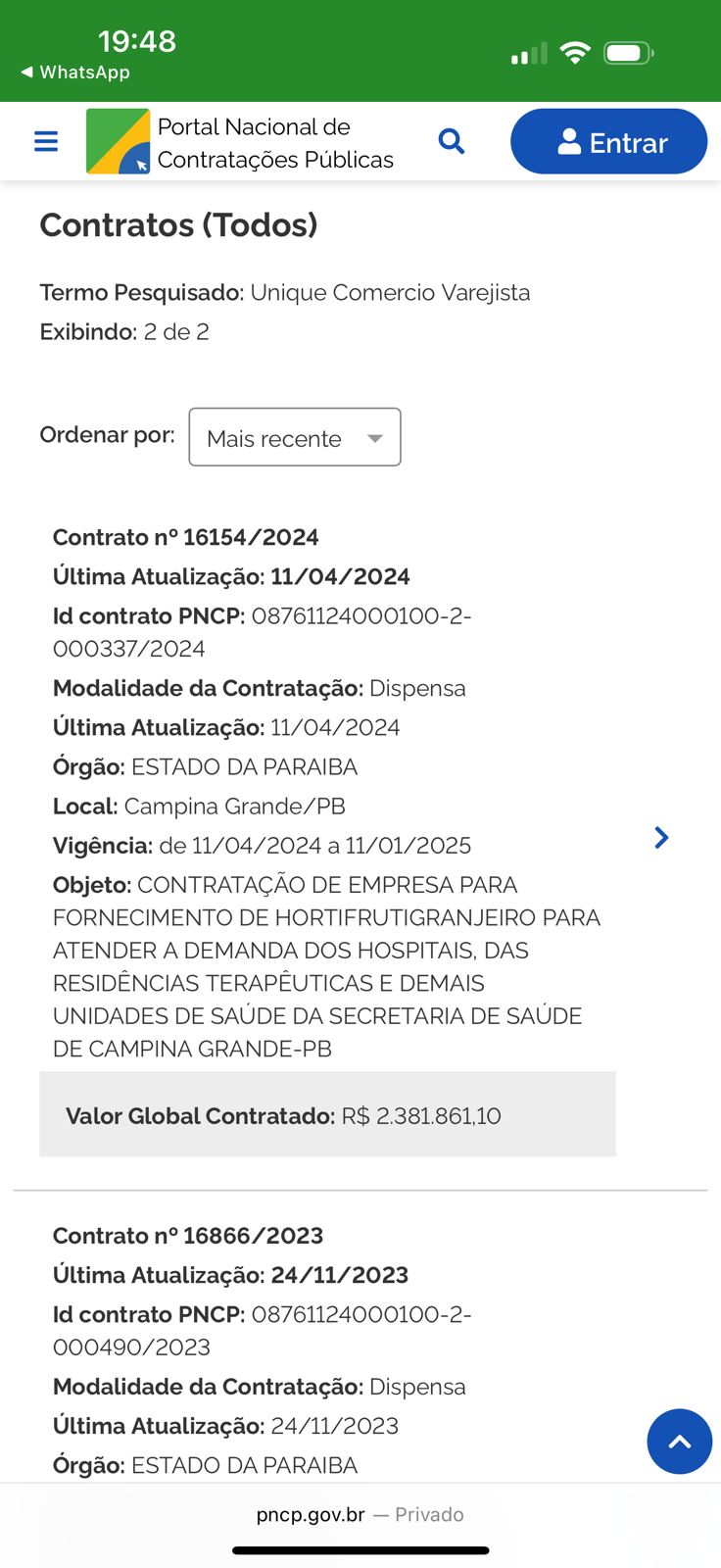
Task: Open contract 16154/2024 with the right chevron
Action: [661, 837]
